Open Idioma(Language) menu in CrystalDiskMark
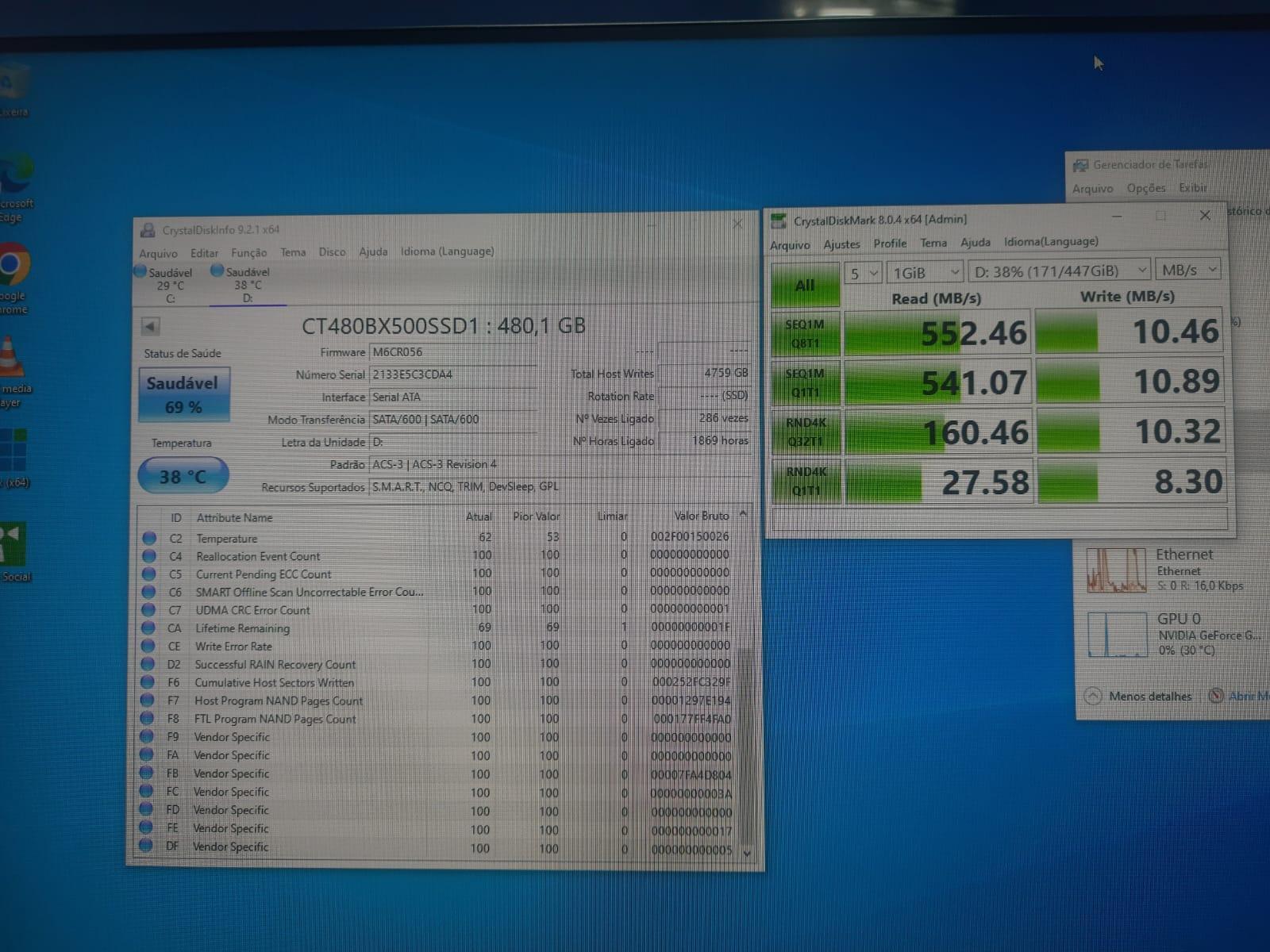The width and height of the screenshot is (1270, 952). (x=1051, y=241)
